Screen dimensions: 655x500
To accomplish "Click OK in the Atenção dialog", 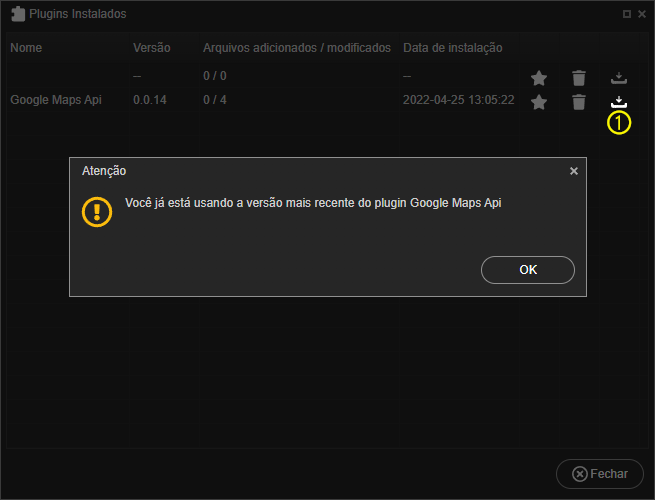I will pyautogui.click(x=528, y=270).
